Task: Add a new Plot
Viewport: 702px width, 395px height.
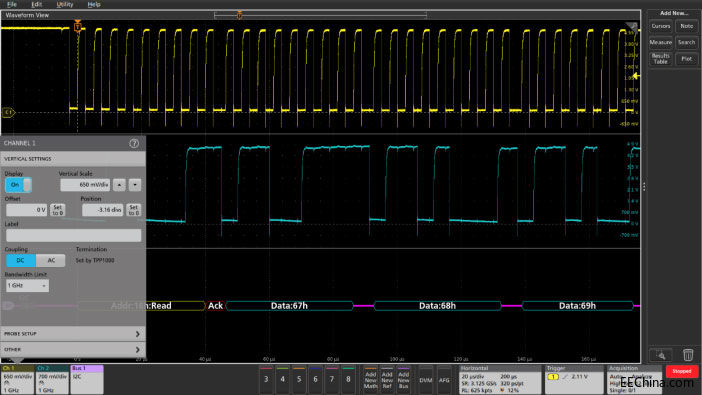Action: (686, 59)
